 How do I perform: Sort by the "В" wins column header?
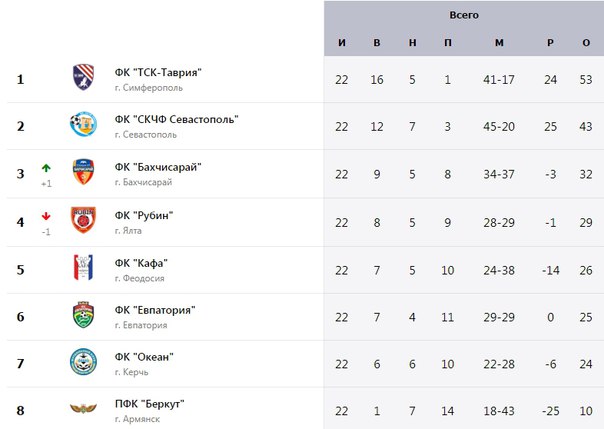pyautogui.click(x=377, y=43)
